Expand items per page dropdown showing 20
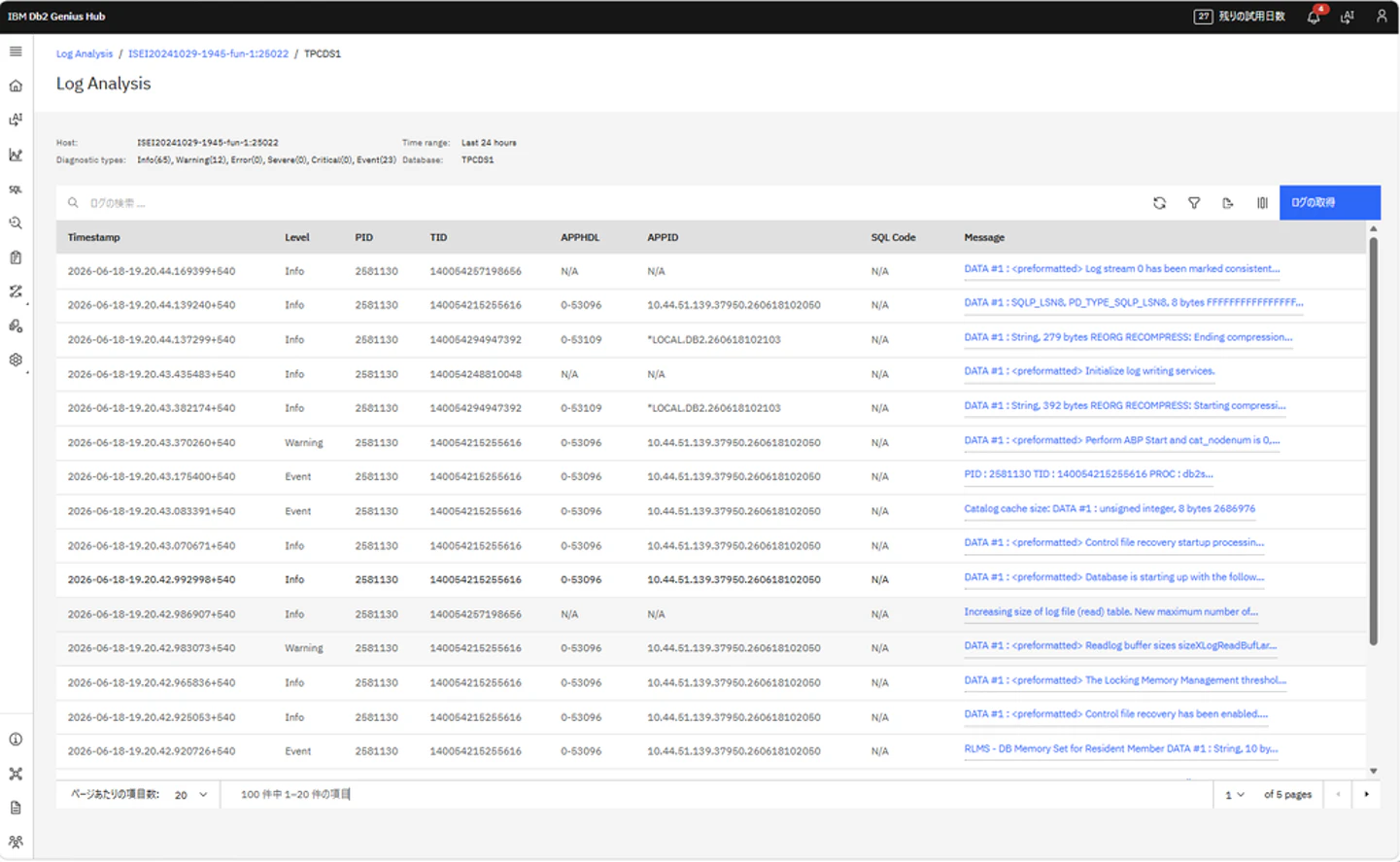Image resolution: width=1400 pixels, height=862 pixels. tap(190, 795)
